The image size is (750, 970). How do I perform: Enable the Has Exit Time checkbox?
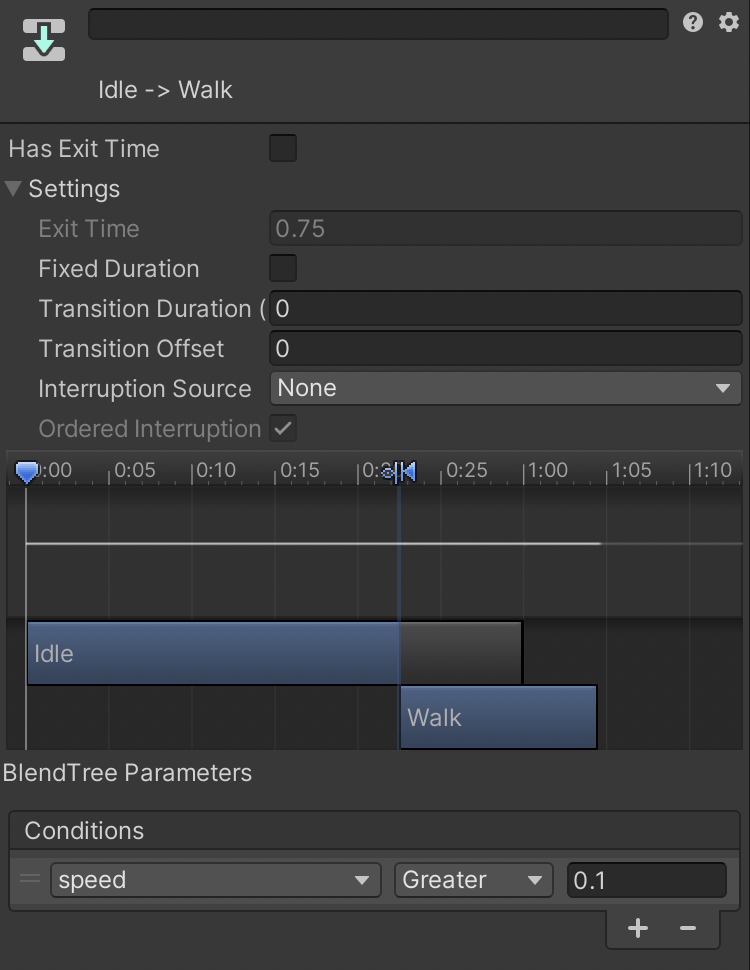pyautogui.click(x=283, y=149)
